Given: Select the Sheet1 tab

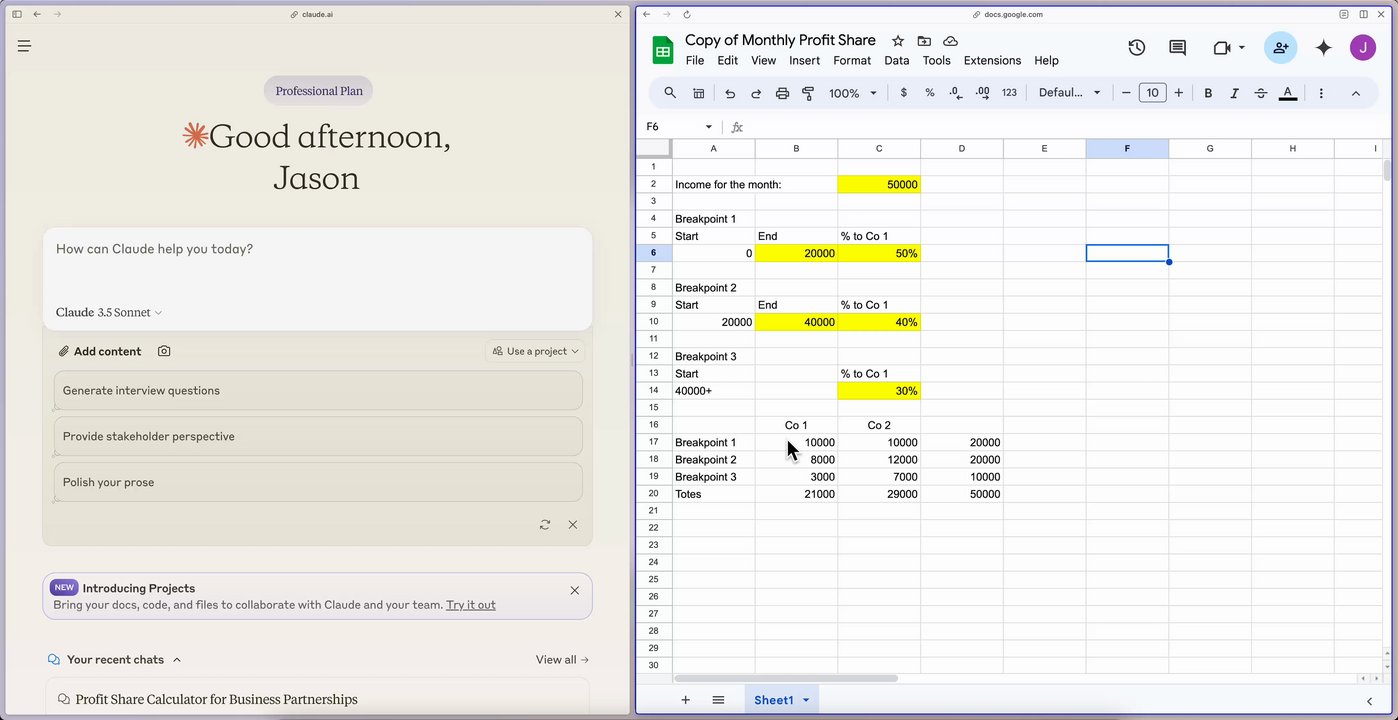Looking at the screenshot, I should (x=773, y=700).
